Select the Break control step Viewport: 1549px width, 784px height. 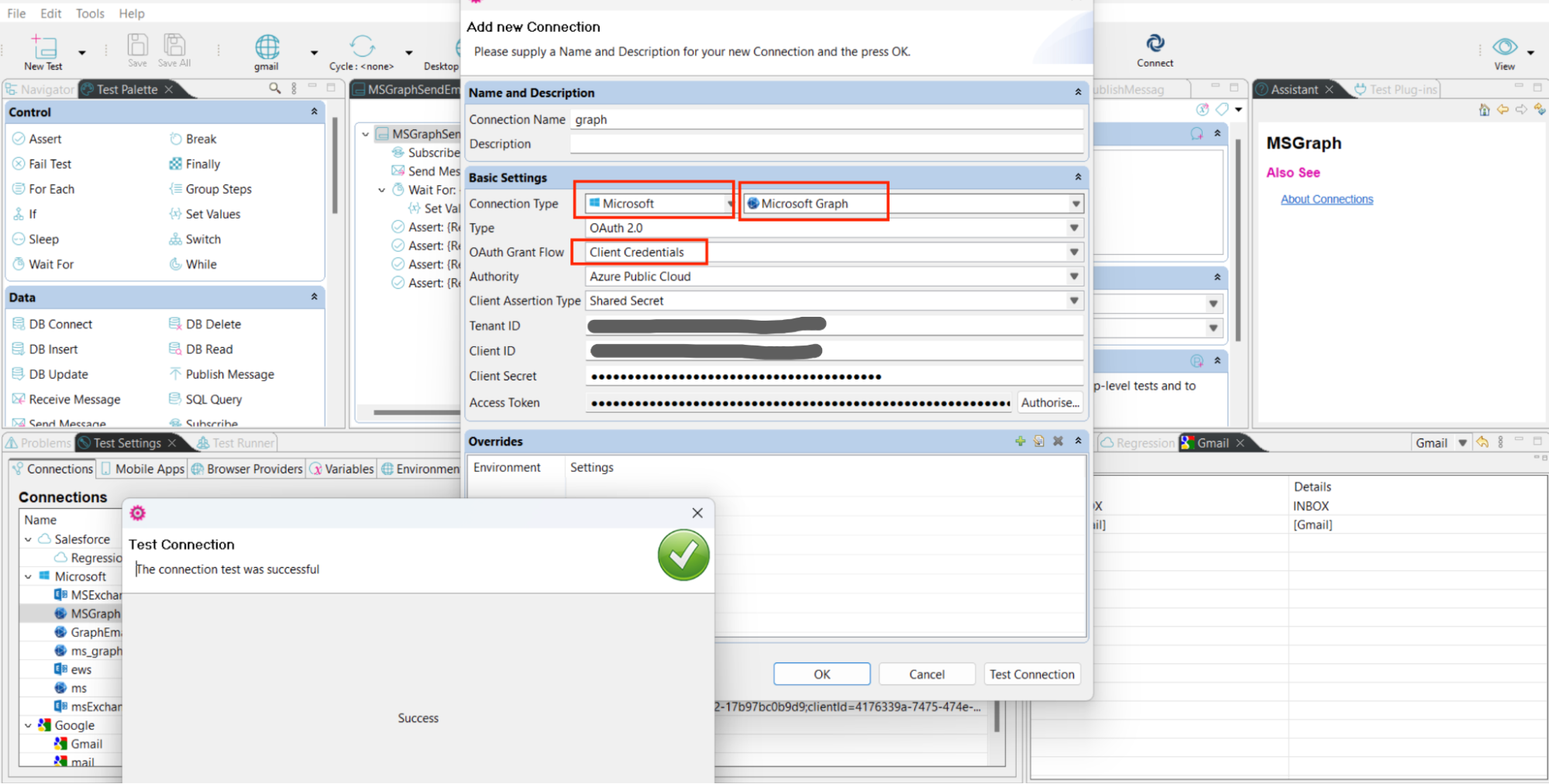point(193,139)
